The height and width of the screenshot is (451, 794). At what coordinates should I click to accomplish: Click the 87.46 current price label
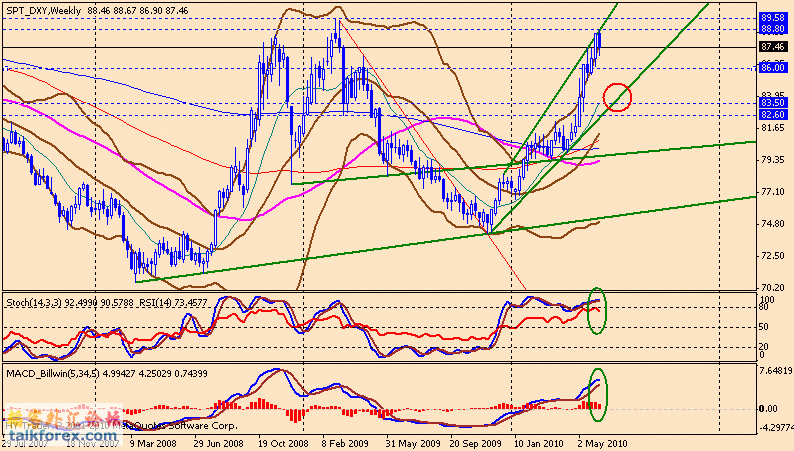(x=772, y=46)
